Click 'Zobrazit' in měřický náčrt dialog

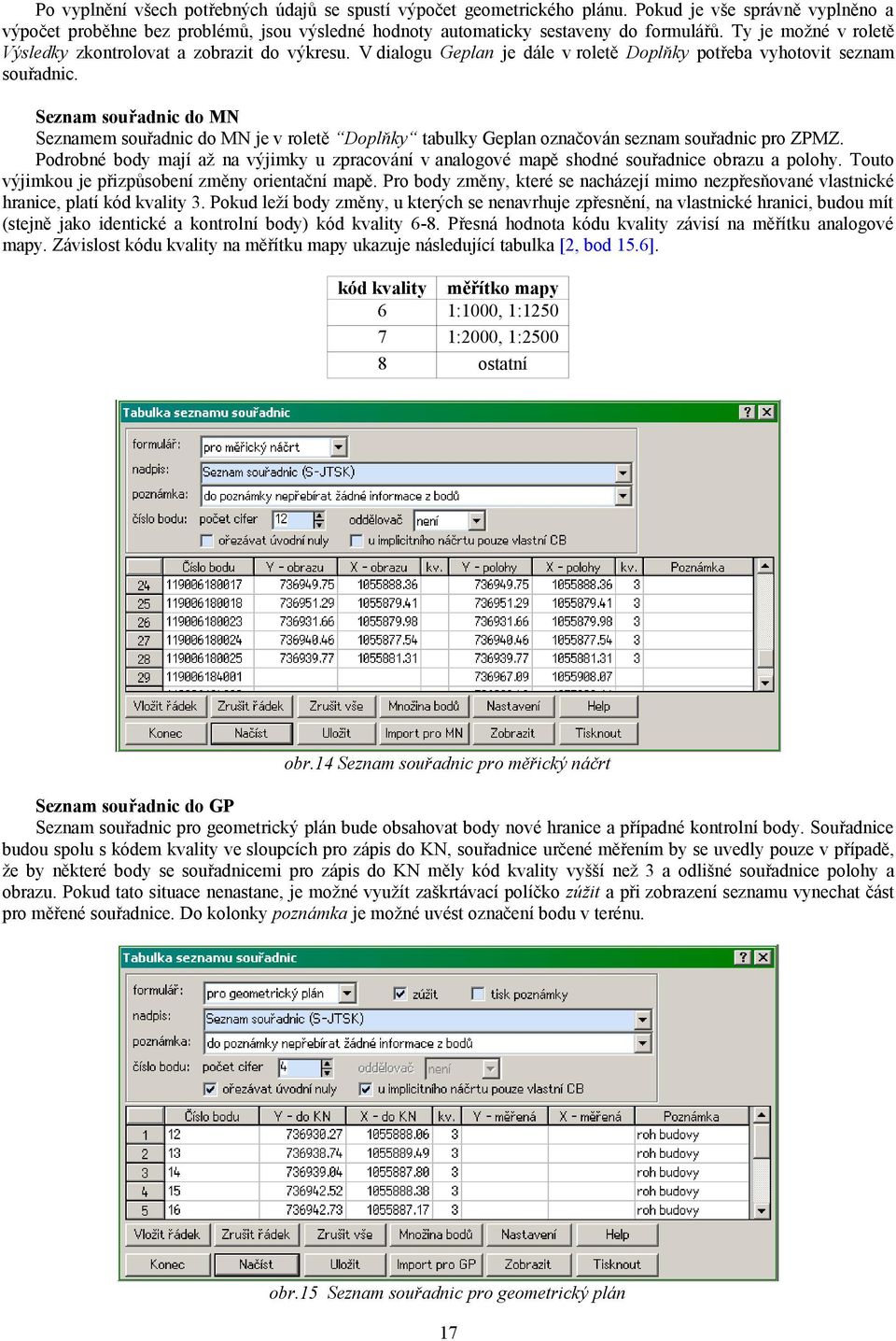coord(512,733)
